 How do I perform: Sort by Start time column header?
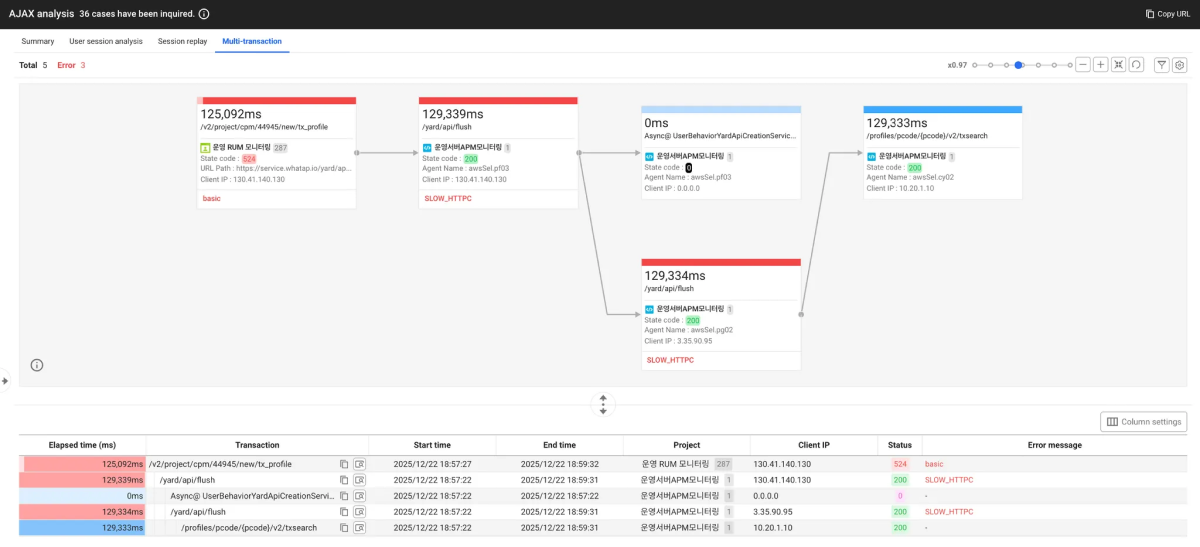tap(432, 445)
